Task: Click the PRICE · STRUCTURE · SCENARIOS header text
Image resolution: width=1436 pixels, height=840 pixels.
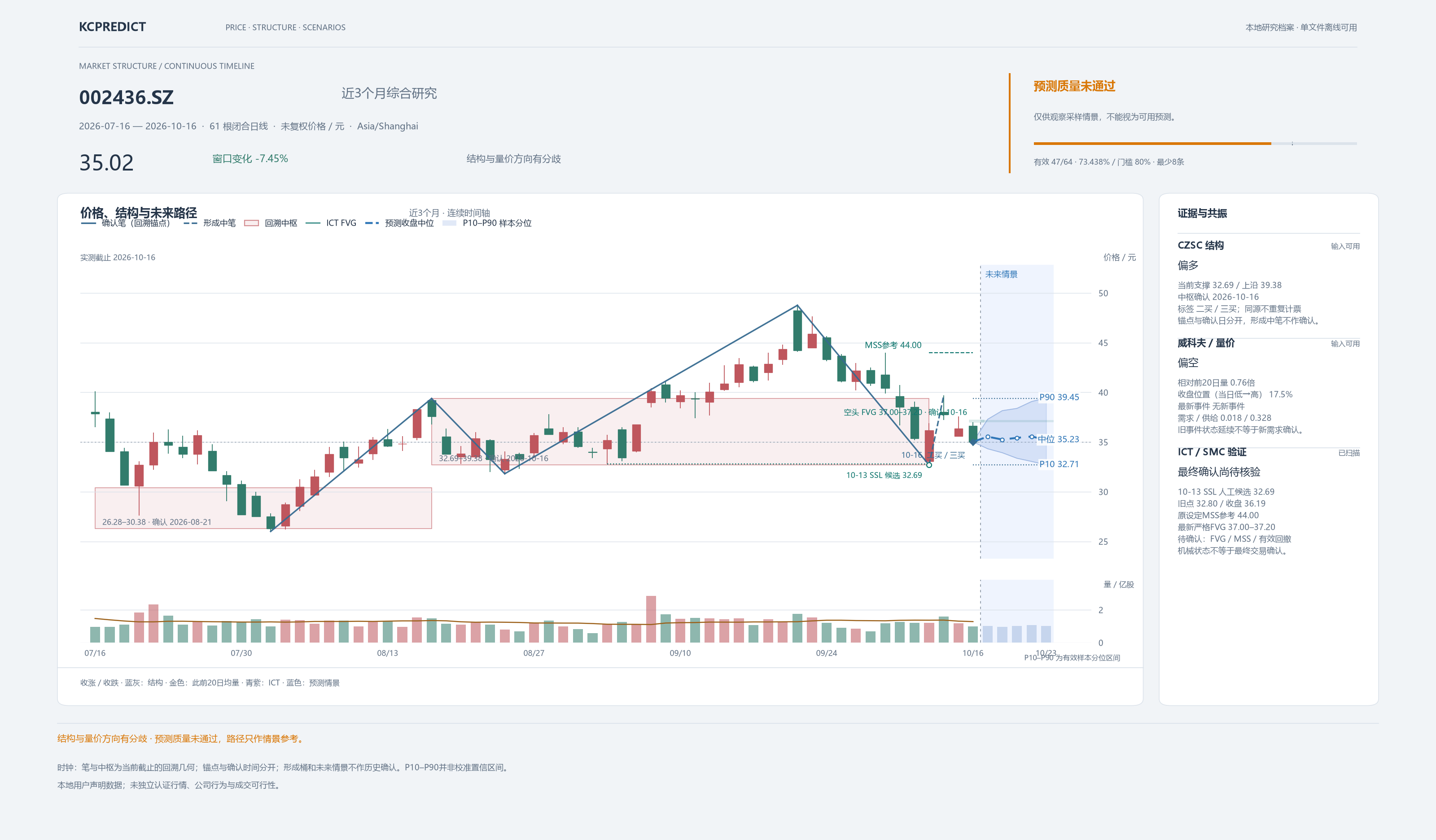Action: pos(285,27)
